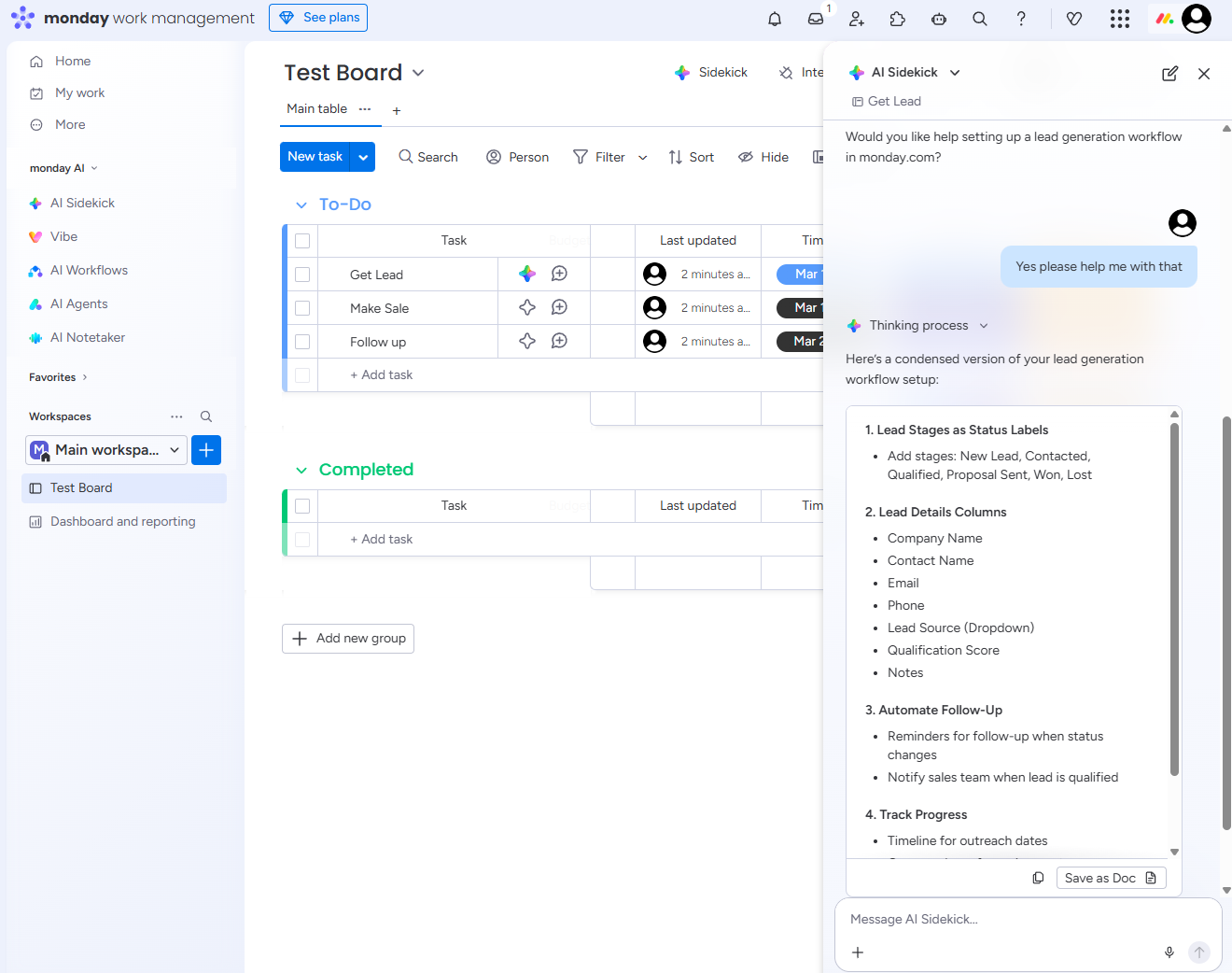Select all To-Do tasks with the group checkbox
The image size is (1232, 973).
point(301,240)
